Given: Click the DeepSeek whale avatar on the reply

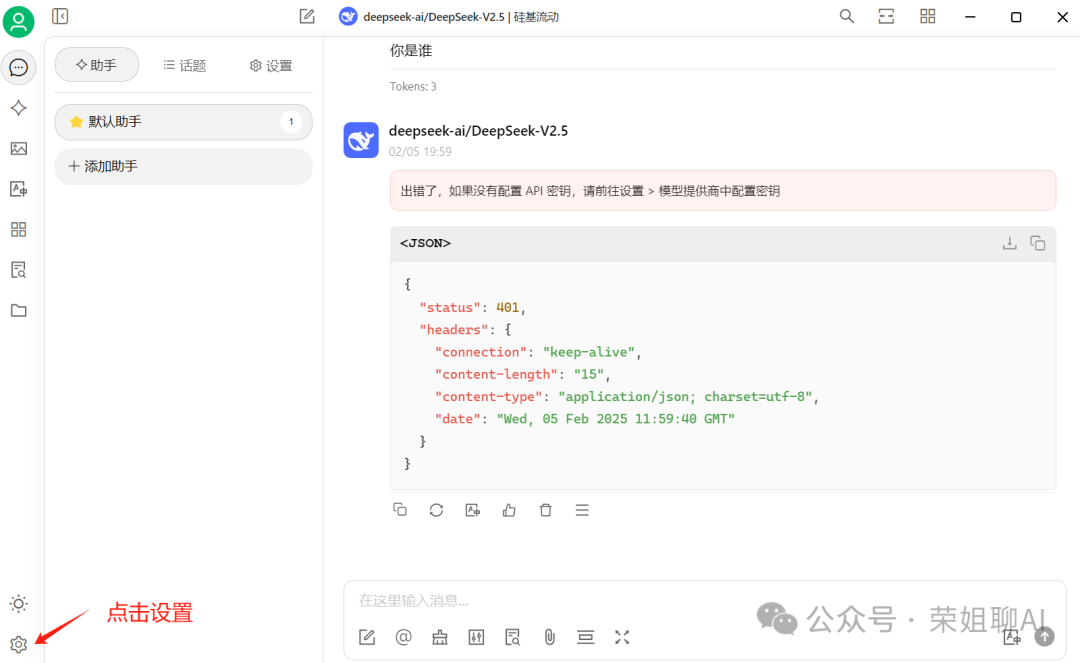Looking at the screenshot, I should tap(361, 140).
